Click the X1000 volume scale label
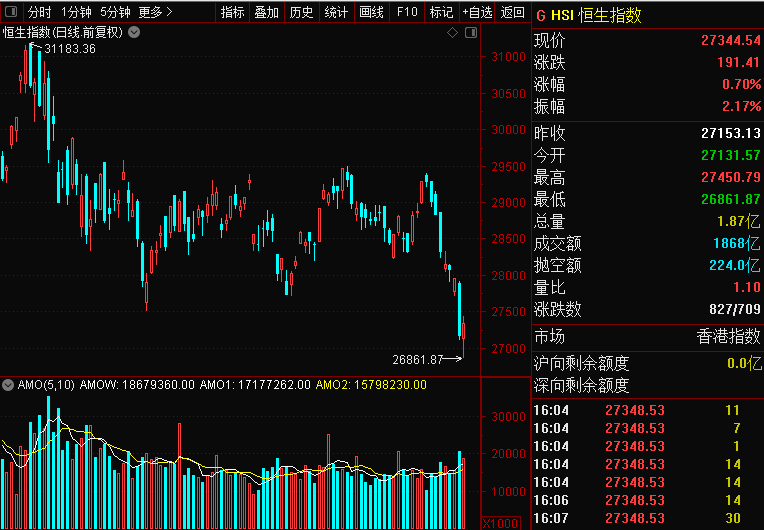This screenshot has height=530, width=764. 501,524
